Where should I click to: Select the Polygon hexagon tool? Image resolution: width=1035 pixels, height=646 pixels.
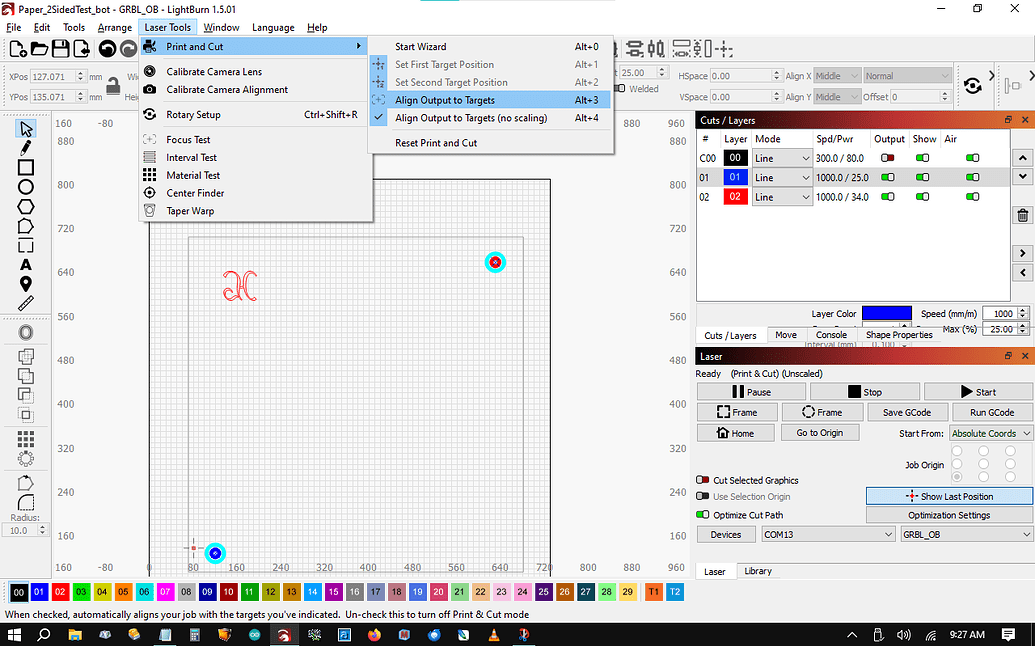click(26, 207)
